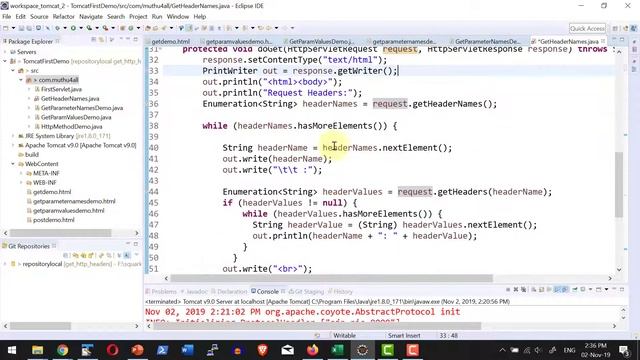Click the Quick Access search field
Viewport: 640px width, 360px height.
click(587, 28)
